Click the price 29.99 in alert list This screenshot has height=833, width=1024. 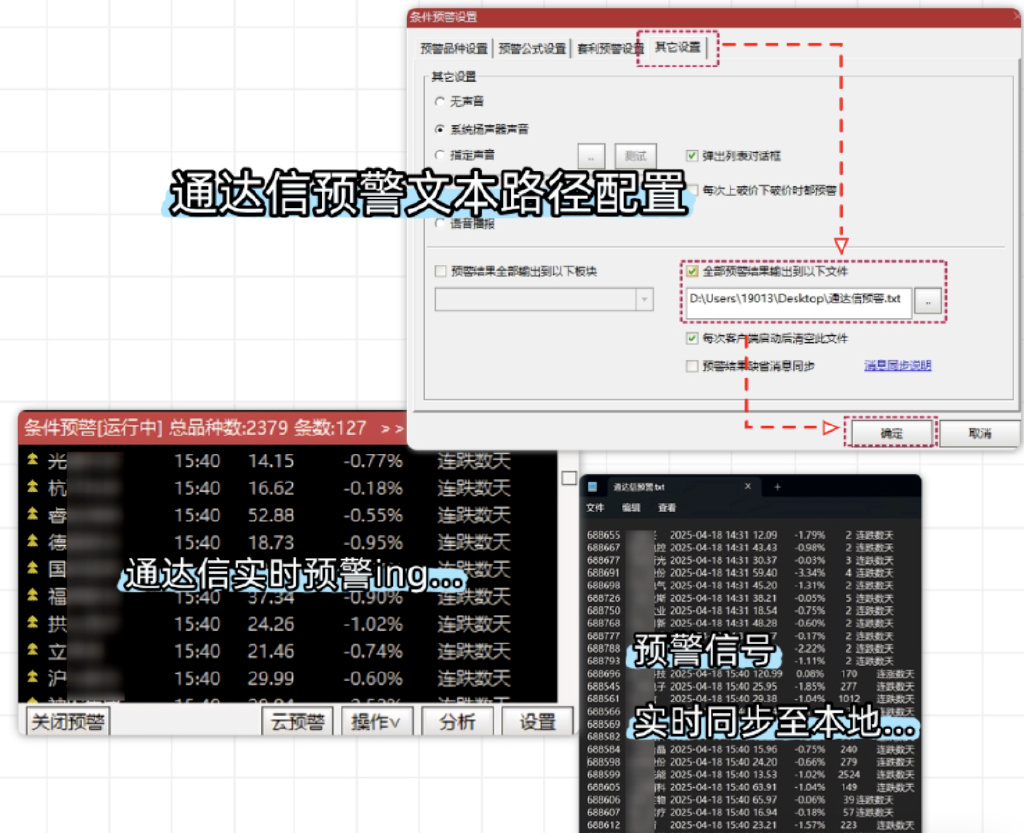point(271,678)
